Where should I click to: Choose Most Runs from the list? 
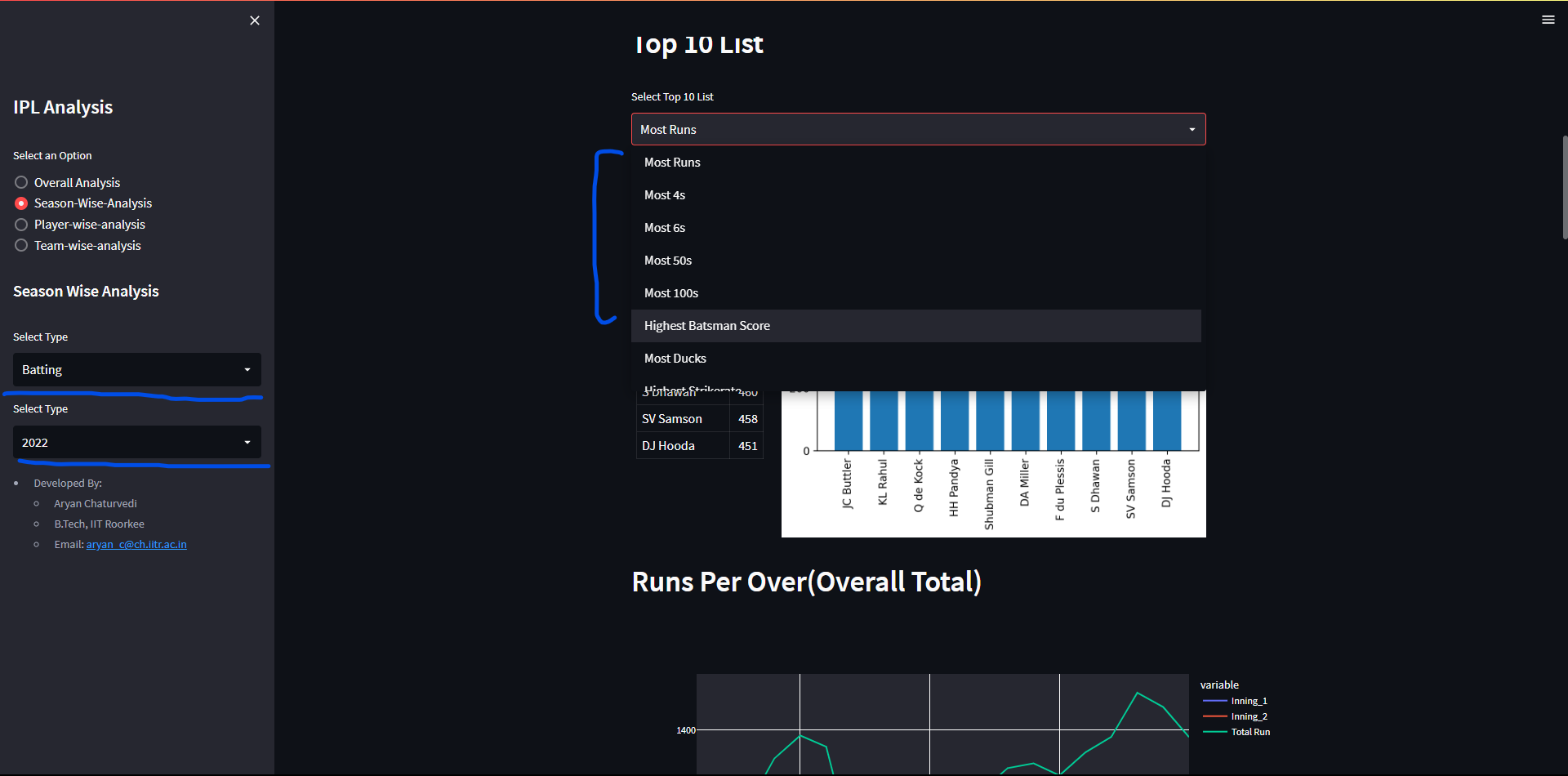672,162
